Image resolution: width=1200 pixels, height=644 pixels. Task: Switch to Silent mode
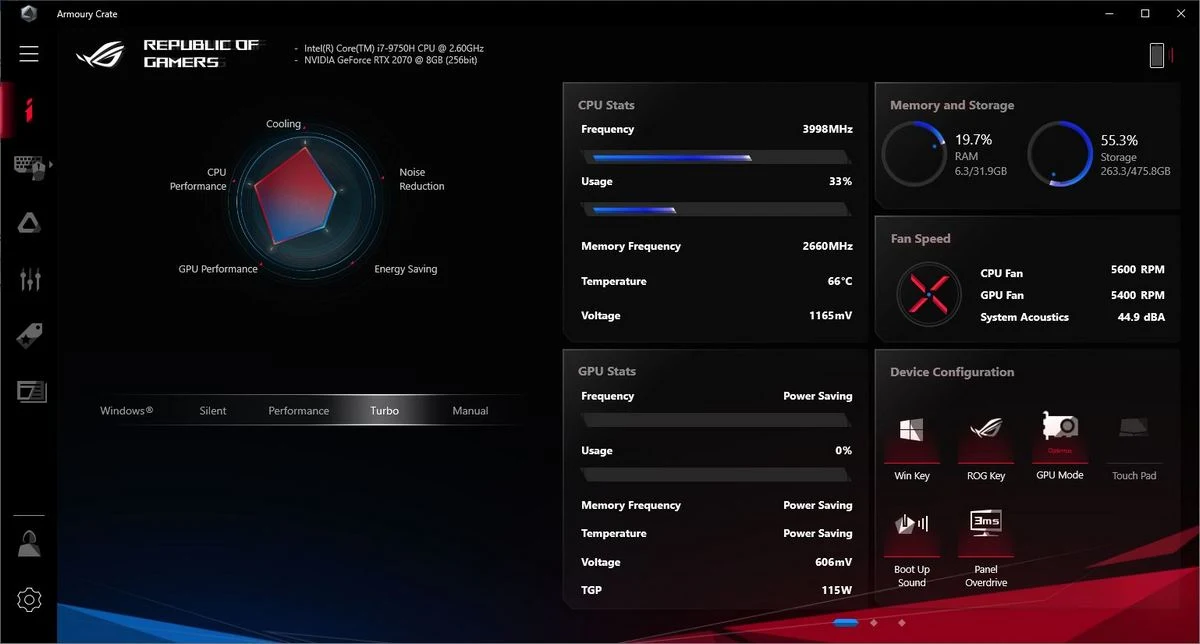tap(213, 410)
